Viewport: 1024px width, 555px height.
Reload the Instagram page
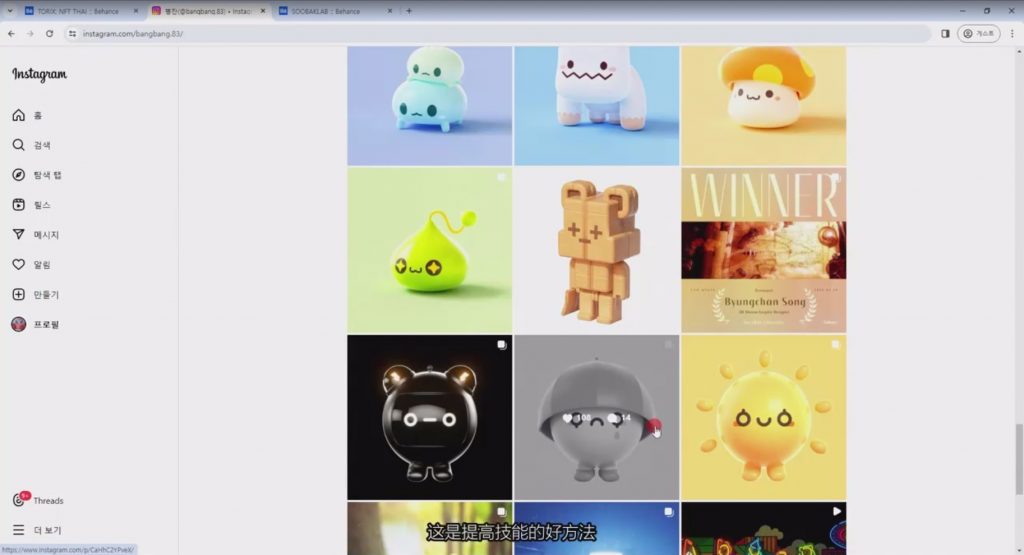point(50,33)
